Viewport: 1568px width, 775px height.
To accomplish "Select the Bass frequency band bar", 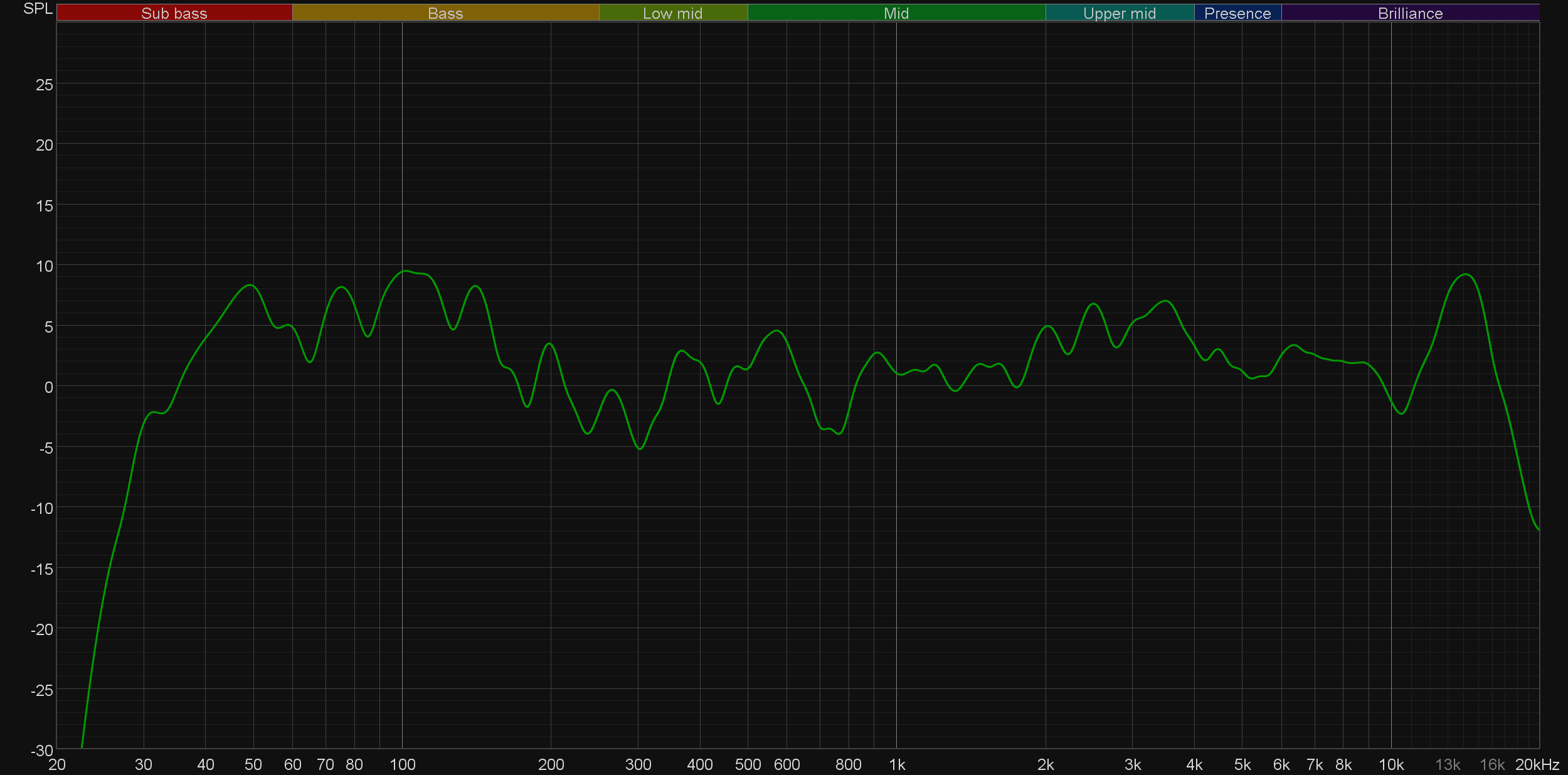I will [445, 13].
